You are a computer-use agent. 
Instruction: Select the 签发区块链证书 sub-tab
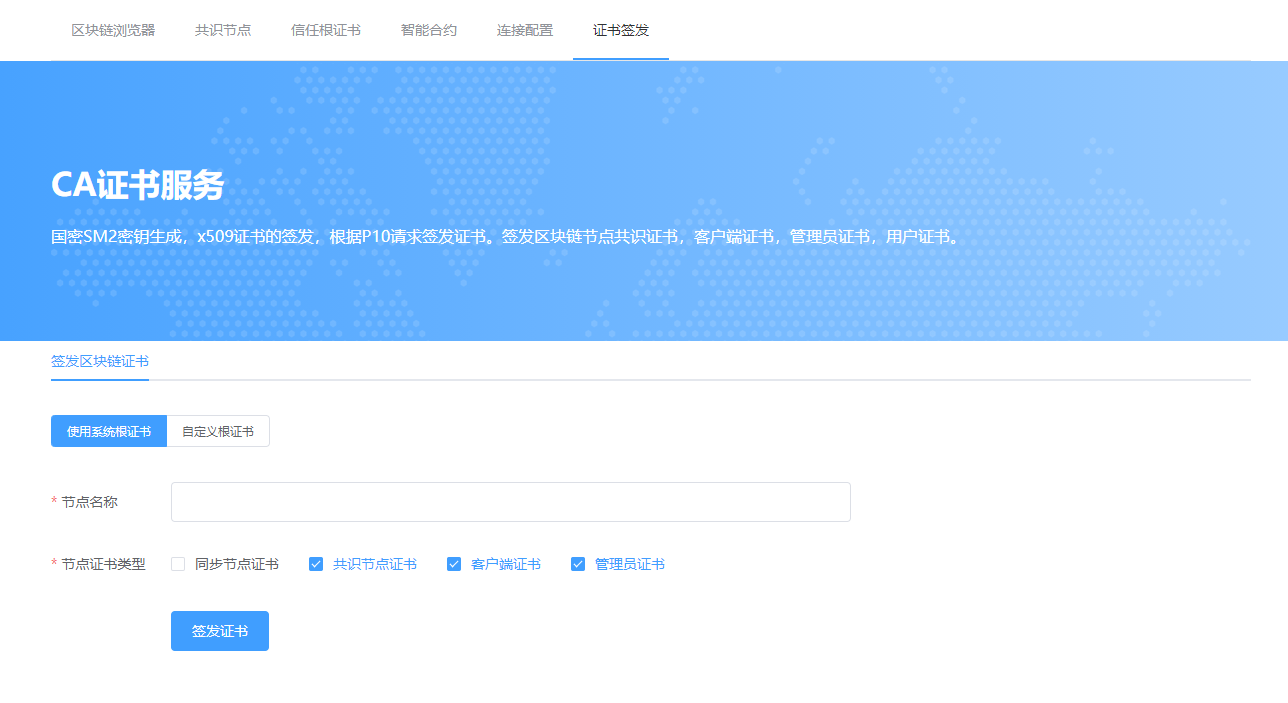tap(100, 361)
